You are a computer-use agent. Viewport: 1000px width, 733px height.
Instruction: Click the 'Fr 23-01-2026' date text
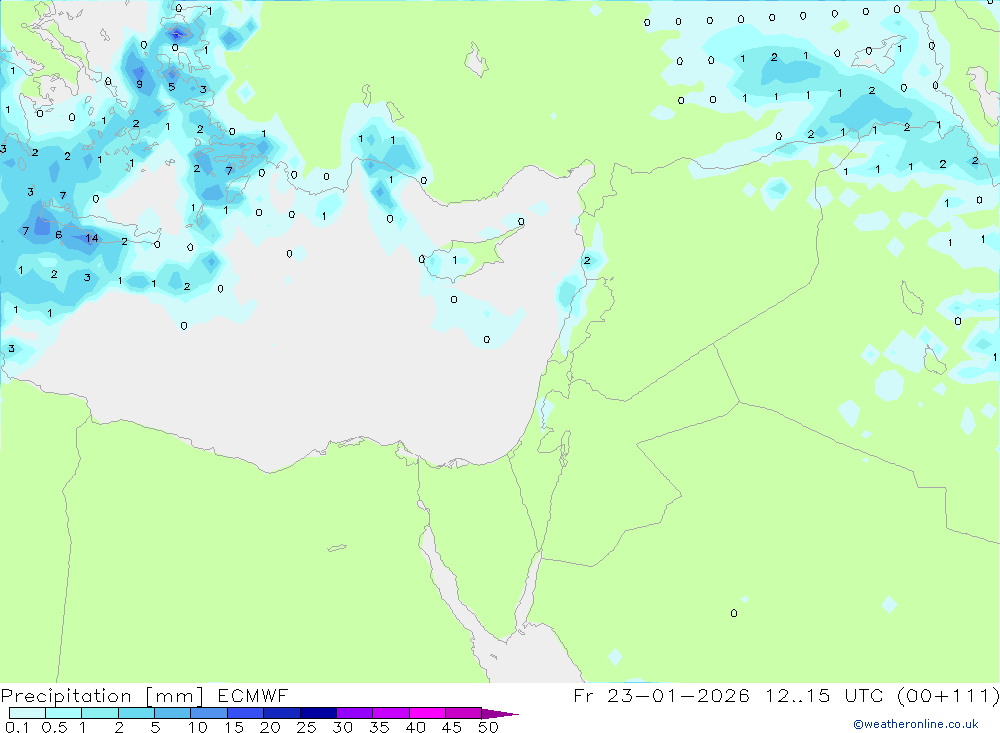pos(661,695)
